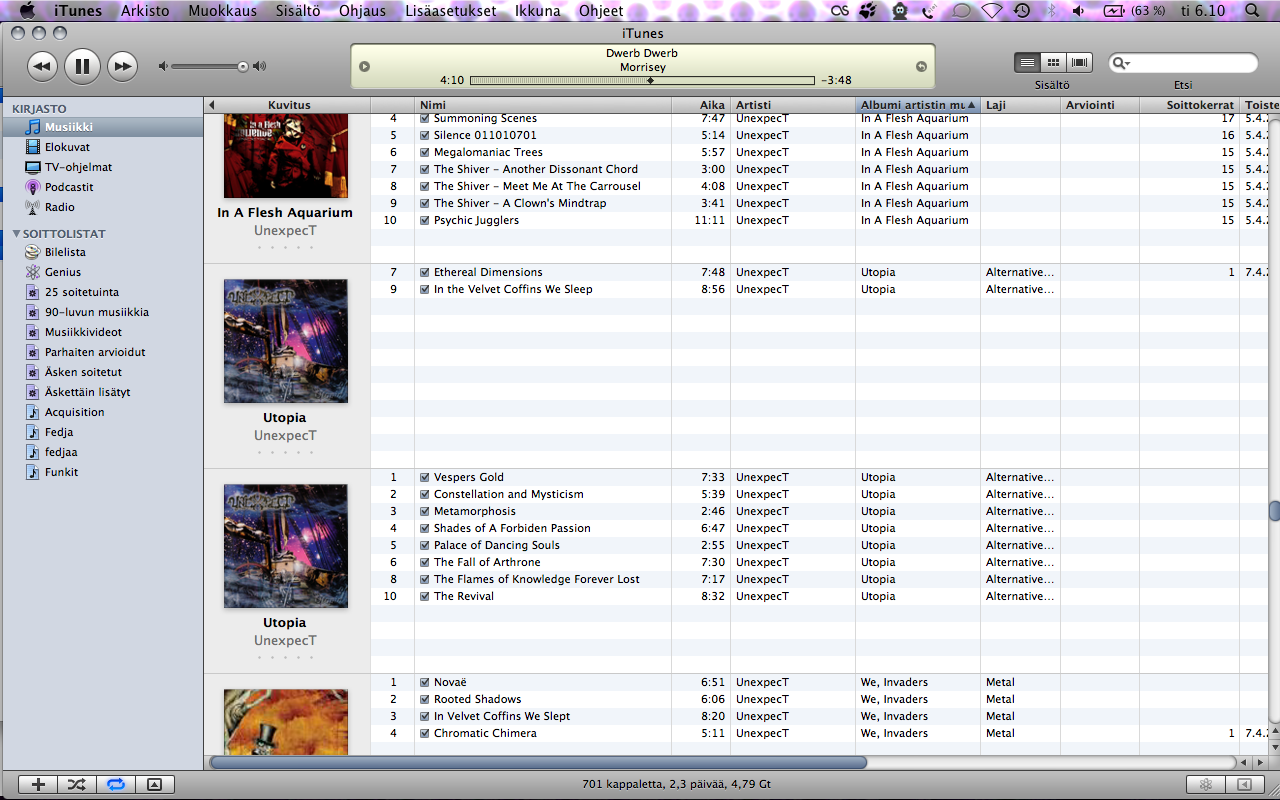This screenshot has width=1280, height=800.
Task: Sort tracks by the Nimi column
Action: [x=543, y=105]
